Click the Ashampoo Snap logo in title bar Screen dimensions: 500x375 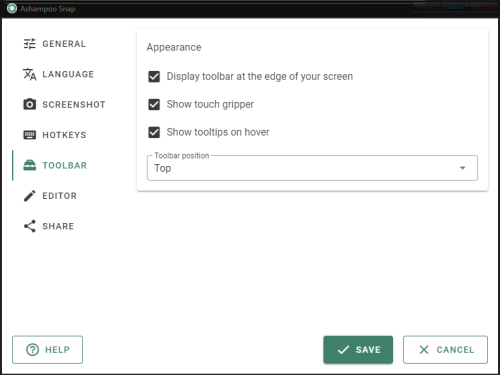tap(12, 8)
